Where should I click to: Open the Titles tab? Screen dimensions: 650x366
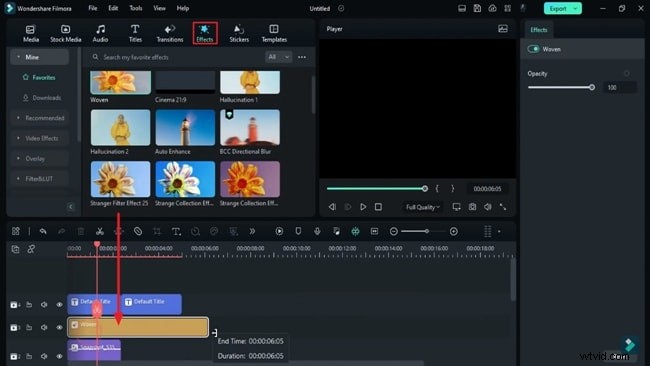click(x=135, y=33)
